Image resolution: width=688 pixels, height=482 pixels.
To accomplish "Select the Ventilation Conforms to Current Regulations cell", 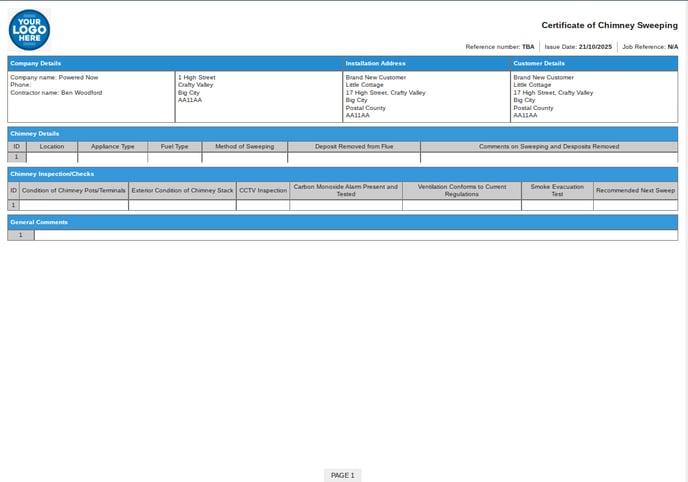I will (461, 205).
